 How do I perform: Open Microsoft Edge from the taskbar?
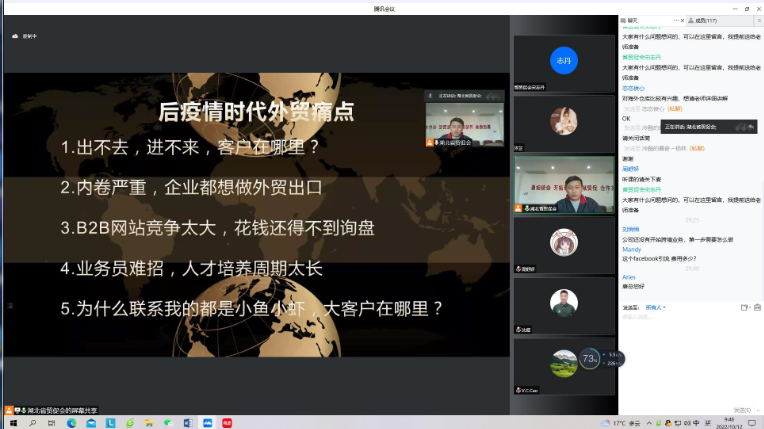(x=71, y=423)
